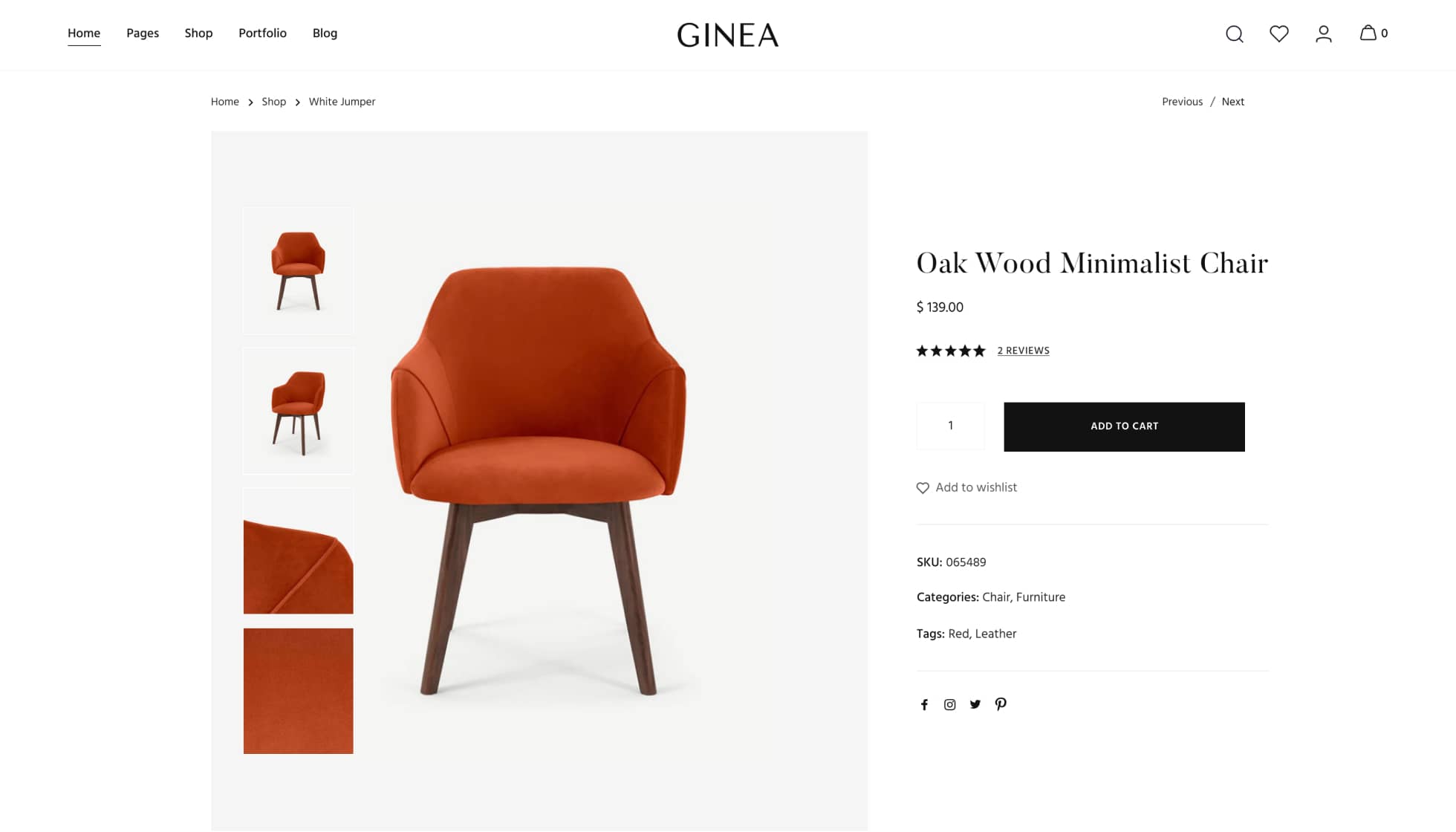The width and height of the screenshot is (1456, 832).
Task: Click the Add to wishlist heart link
Action: [966, 487]
